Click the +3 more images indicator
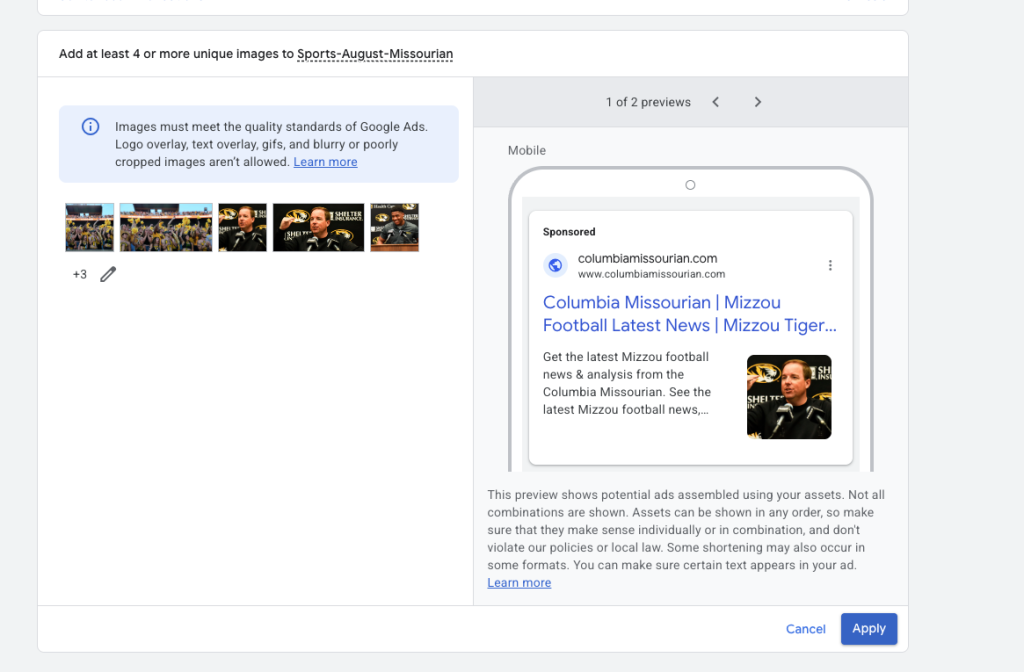 pyautogui.click(x=80, y=274)
